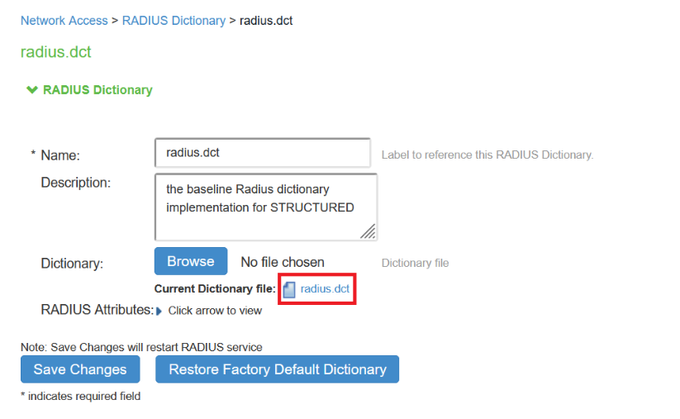Grab the Description box resize handle
This screenshot has width=680, height=419.
(369, 233)
